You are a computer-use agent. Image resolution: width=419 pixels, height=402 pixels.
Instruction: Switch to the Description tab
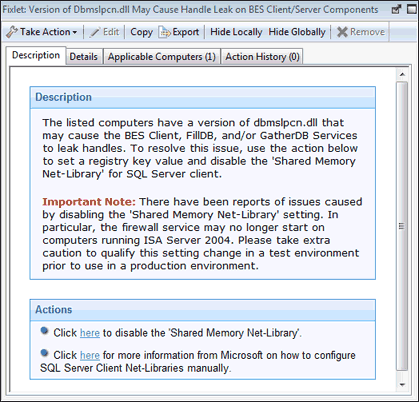coord(36,55)
